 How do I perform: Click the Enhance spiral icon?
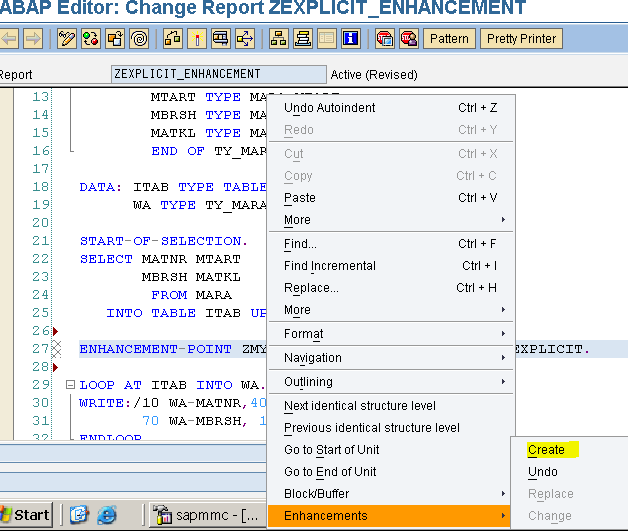tap(139, 39)
